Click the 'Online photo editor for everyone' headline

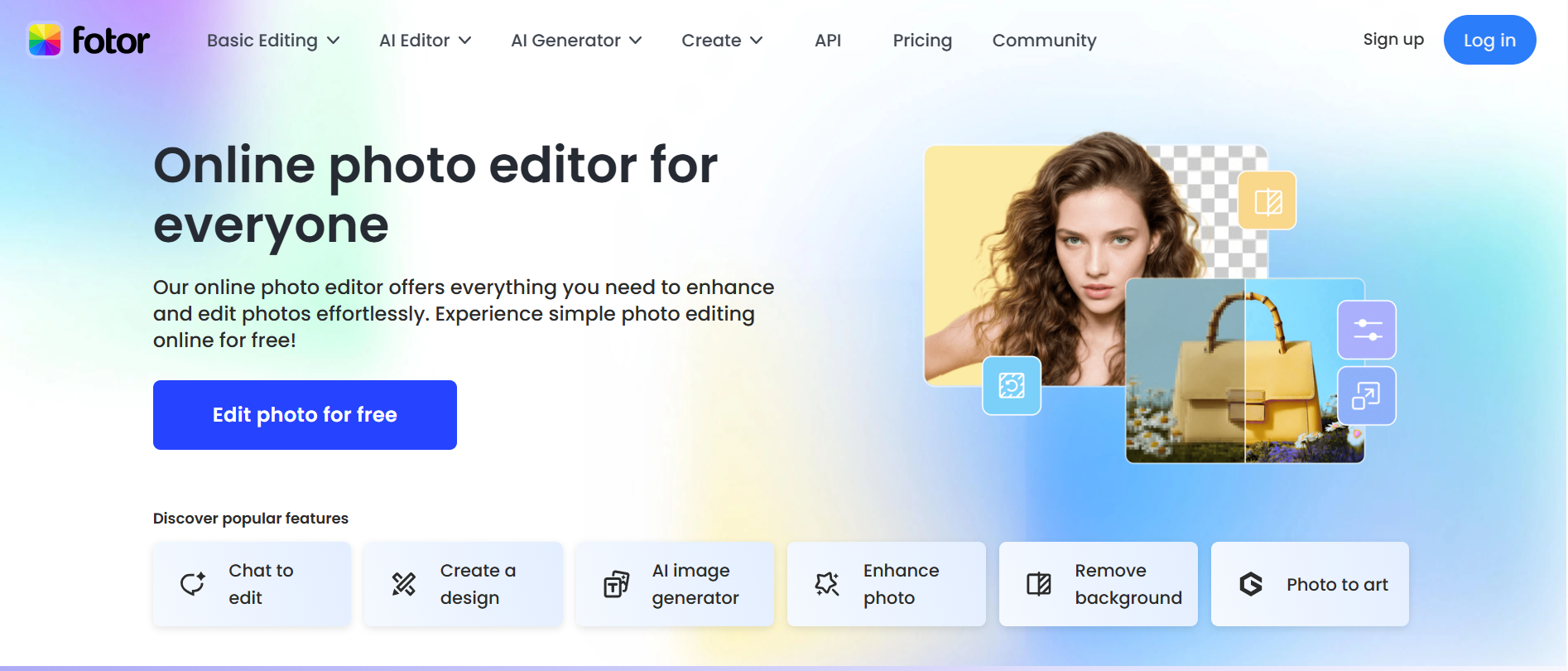(435, 195)
